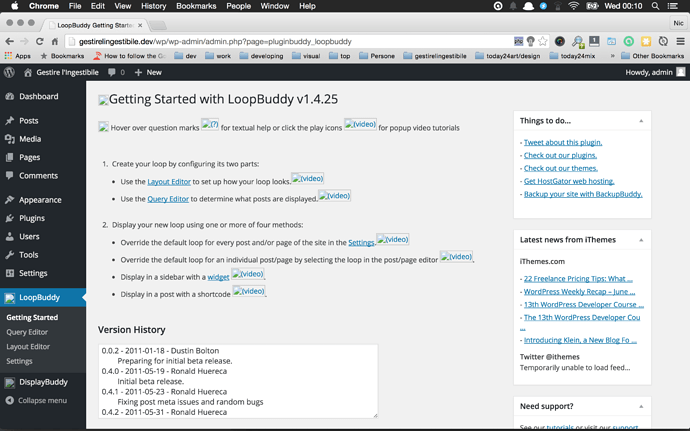Viewport: 690px width, 431px height.
Task: Open Check out our themes link
Action: coord(561,168)
